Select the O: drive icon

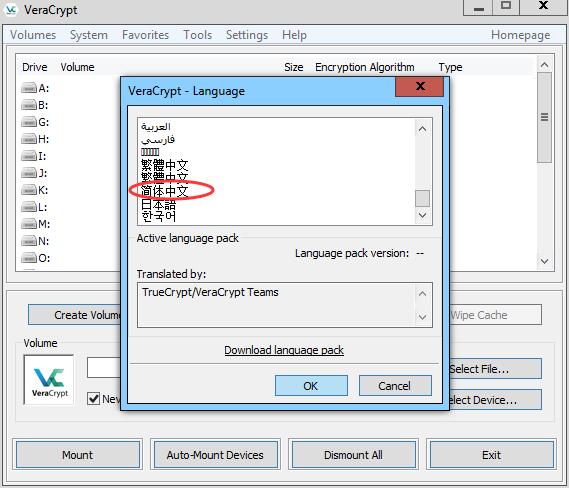pos(29,258)
